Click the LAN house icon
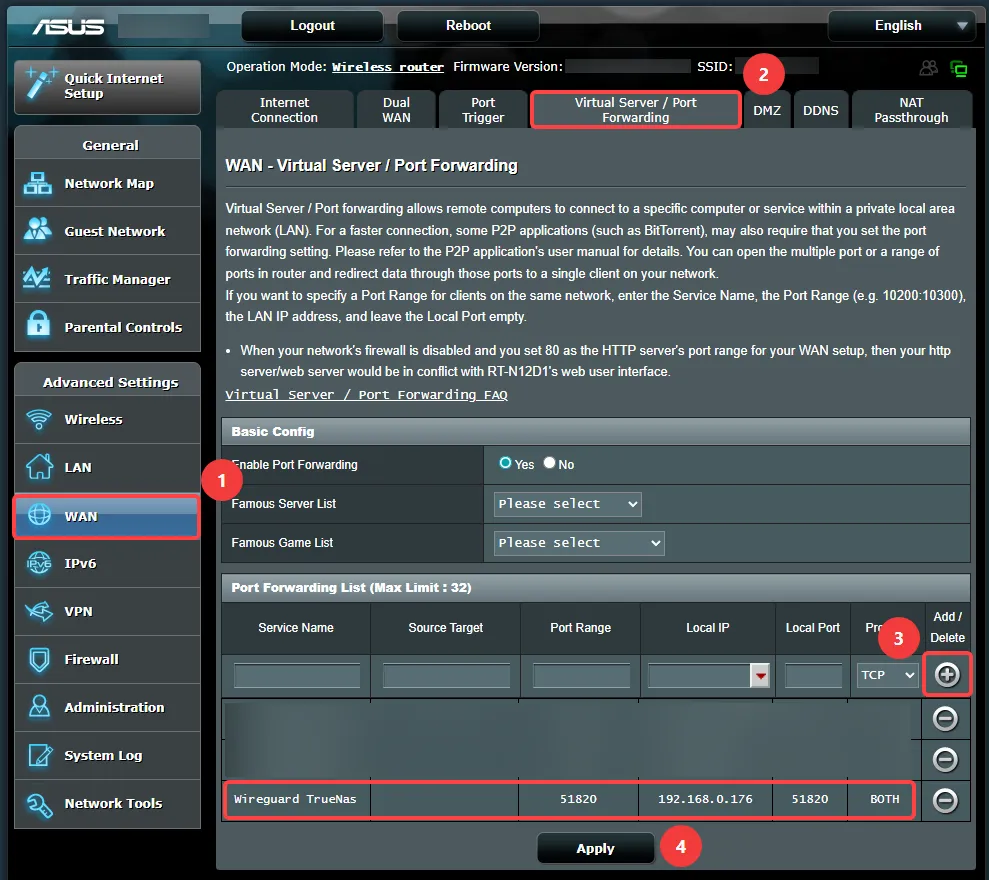 [x=39, y=467]
